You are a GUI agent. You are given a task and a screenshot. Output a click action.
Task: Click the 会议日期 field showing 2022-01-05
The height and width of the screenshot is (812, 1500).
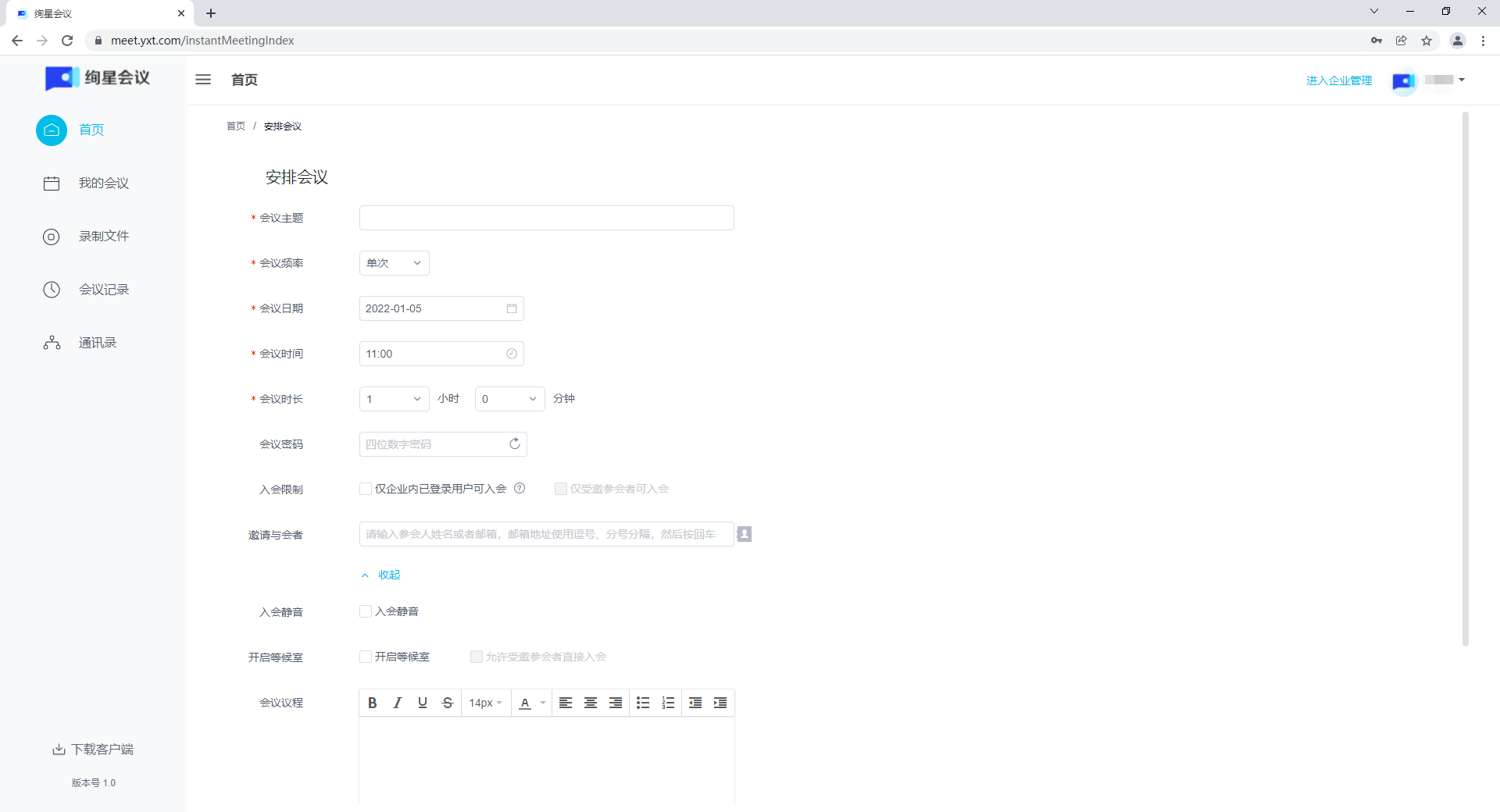pos(441,308)
